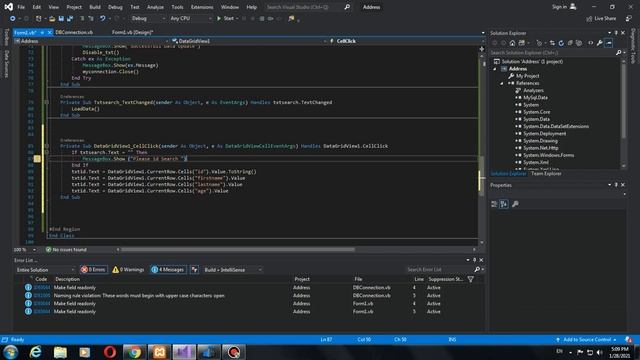Click the Save toolbar icon
The height and width of the screenshot is (360, 640).
coord(61,19)
